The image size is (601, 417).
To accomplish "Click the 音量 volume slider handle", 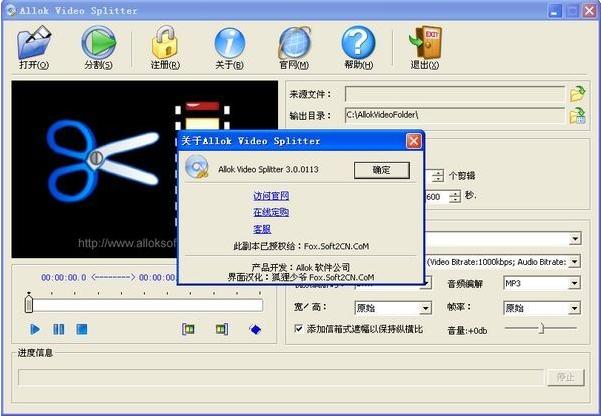I will (x=541, y=328).
